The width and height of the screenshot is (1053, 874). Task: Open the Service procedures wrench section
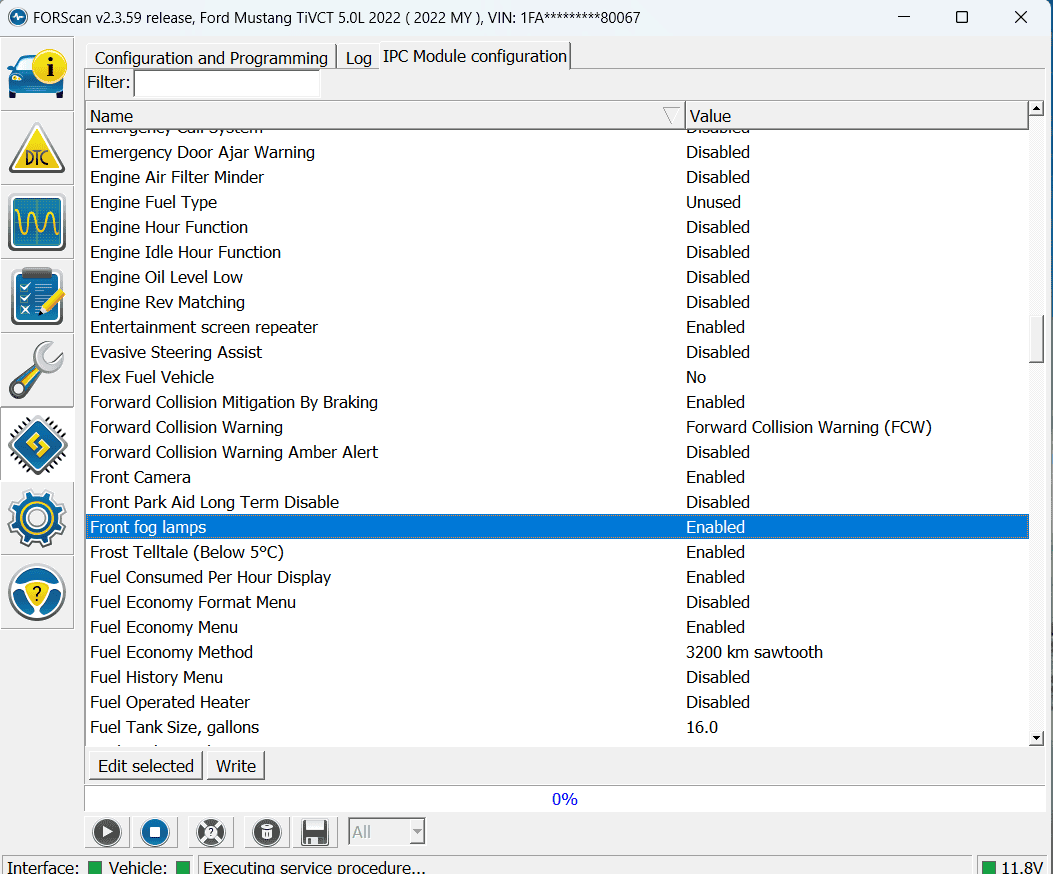click(37, 369)
